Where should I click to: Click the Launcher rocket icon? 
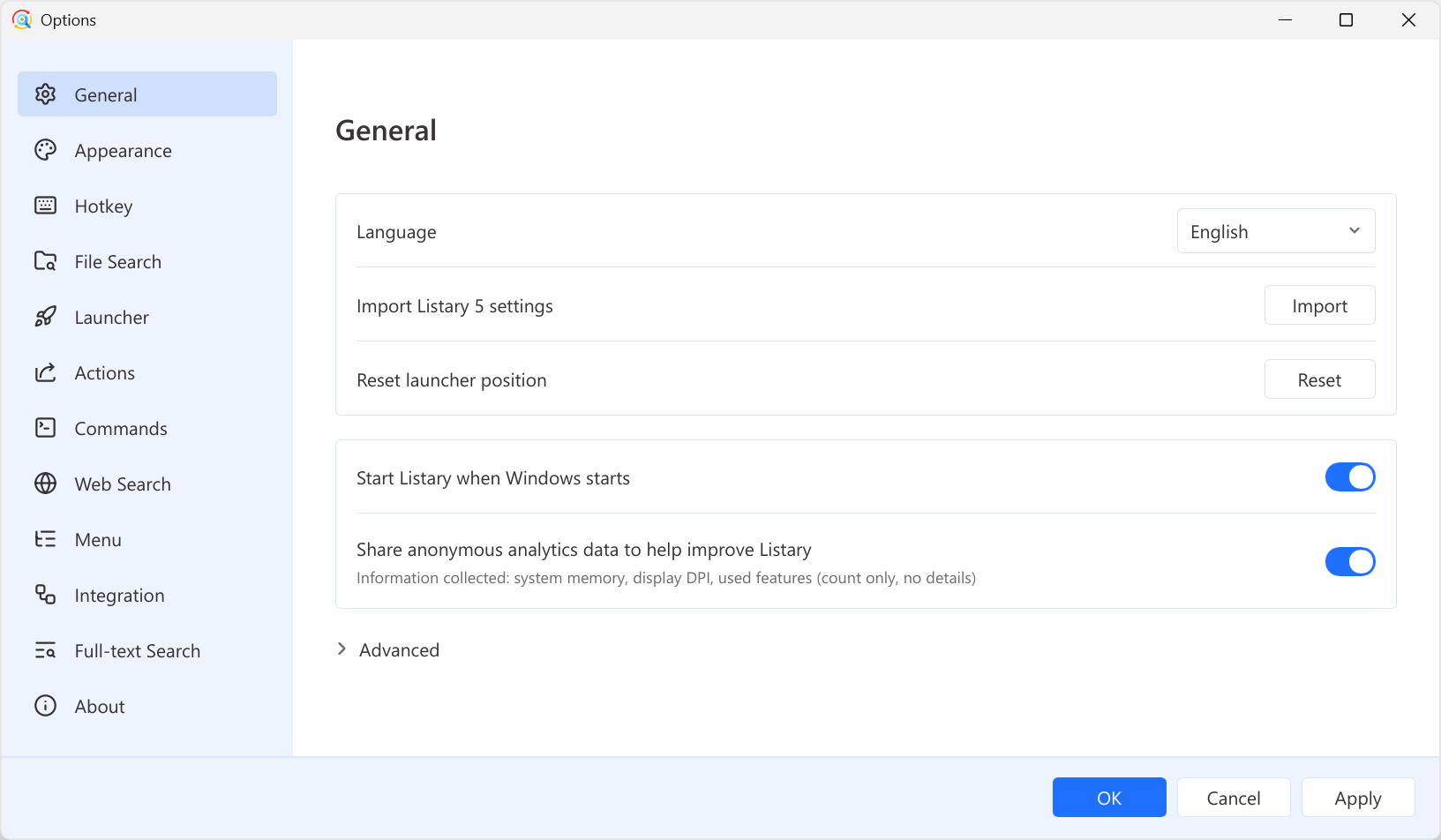click(45, 317)
